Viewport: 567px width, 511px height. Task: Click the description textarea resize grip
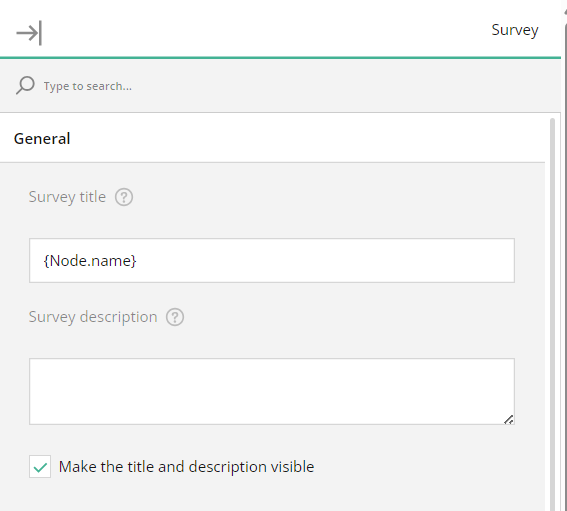[x=509, y=419]
